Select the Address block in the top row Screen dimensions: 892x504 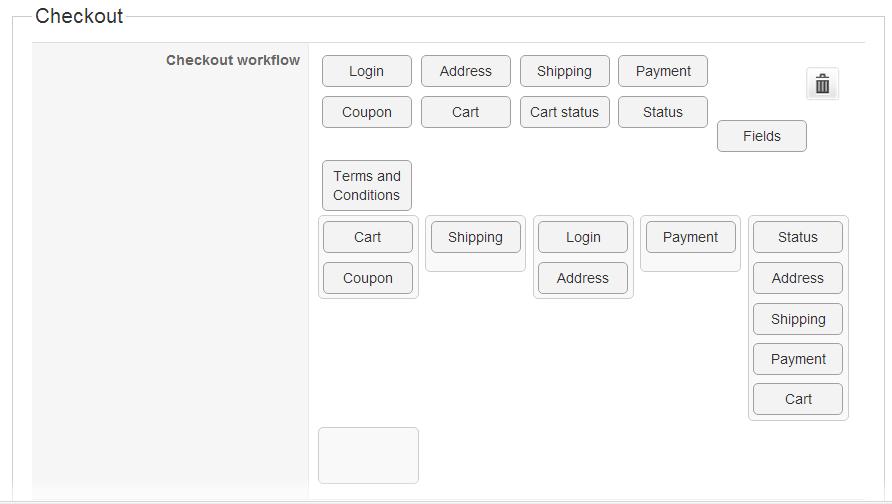pos(465,71)
